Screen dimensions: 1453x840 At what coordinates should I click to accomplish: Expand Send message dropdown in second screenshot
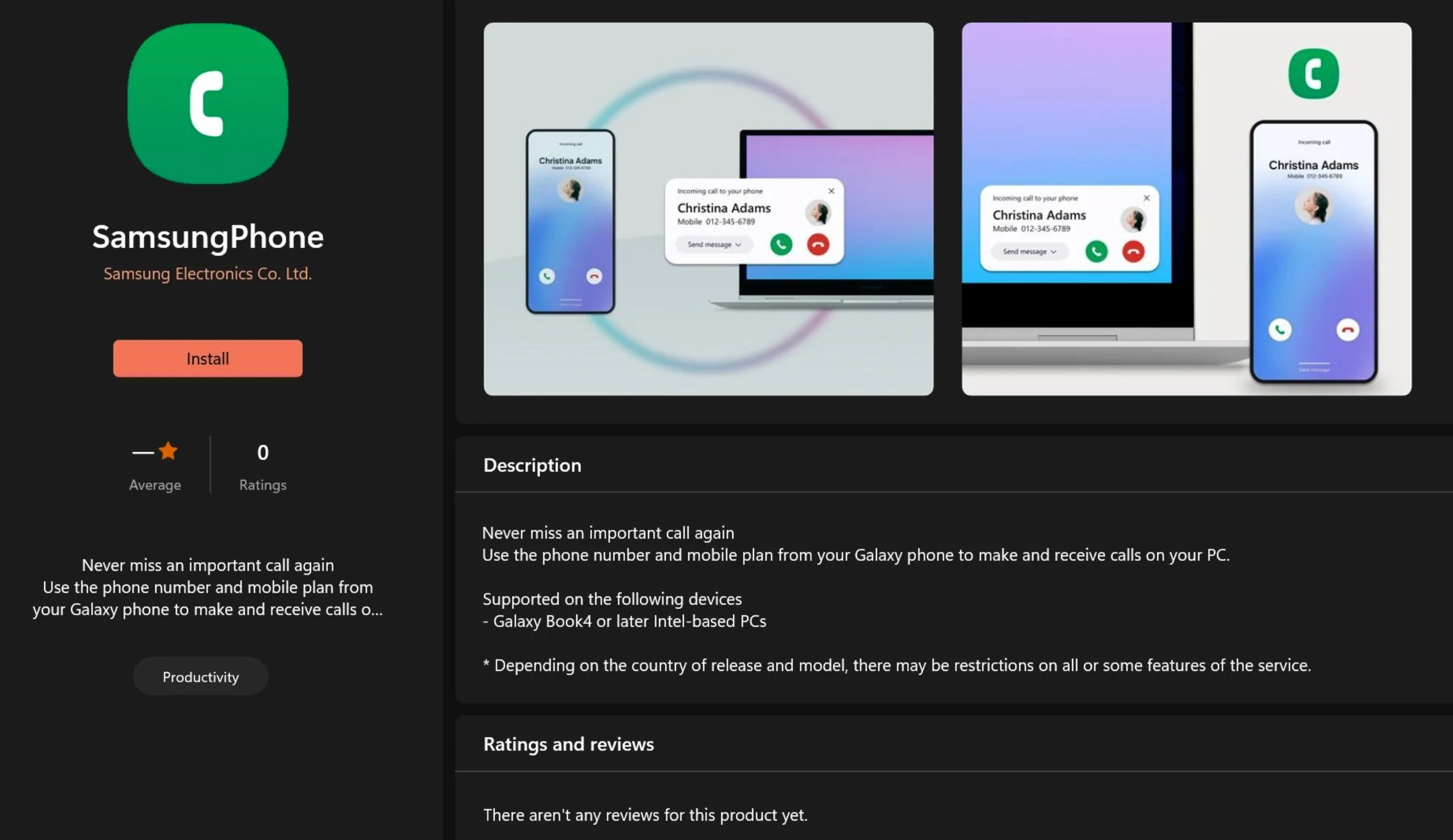[x=1029, y=252]
